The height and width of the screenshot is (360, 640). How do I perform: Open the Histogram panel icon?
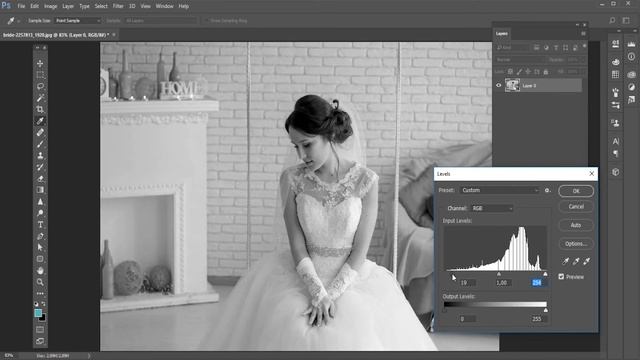631,44
